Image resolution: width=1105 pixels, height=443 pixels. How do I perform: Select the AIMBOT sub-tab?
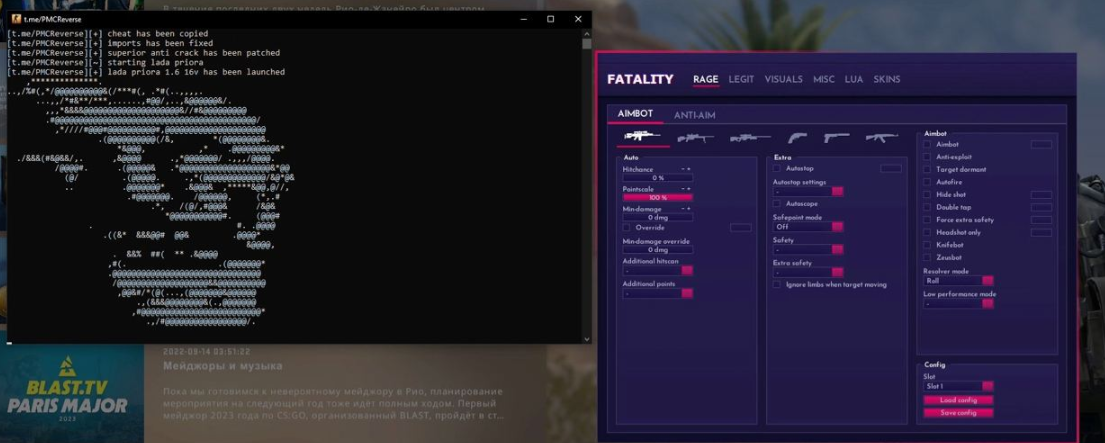(636, 114)
